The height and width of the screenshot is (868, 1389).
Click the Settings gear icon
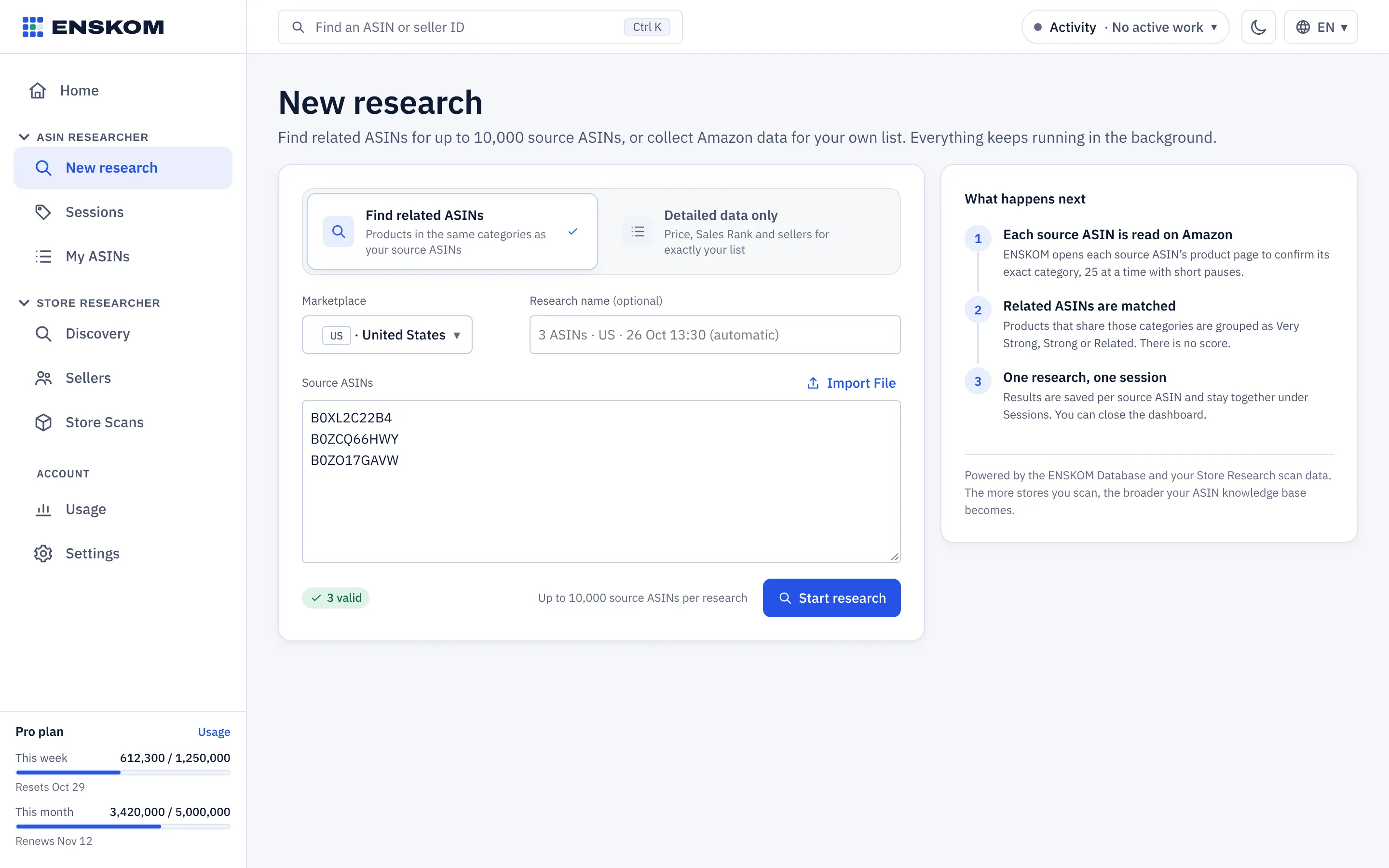pos(43,554)
